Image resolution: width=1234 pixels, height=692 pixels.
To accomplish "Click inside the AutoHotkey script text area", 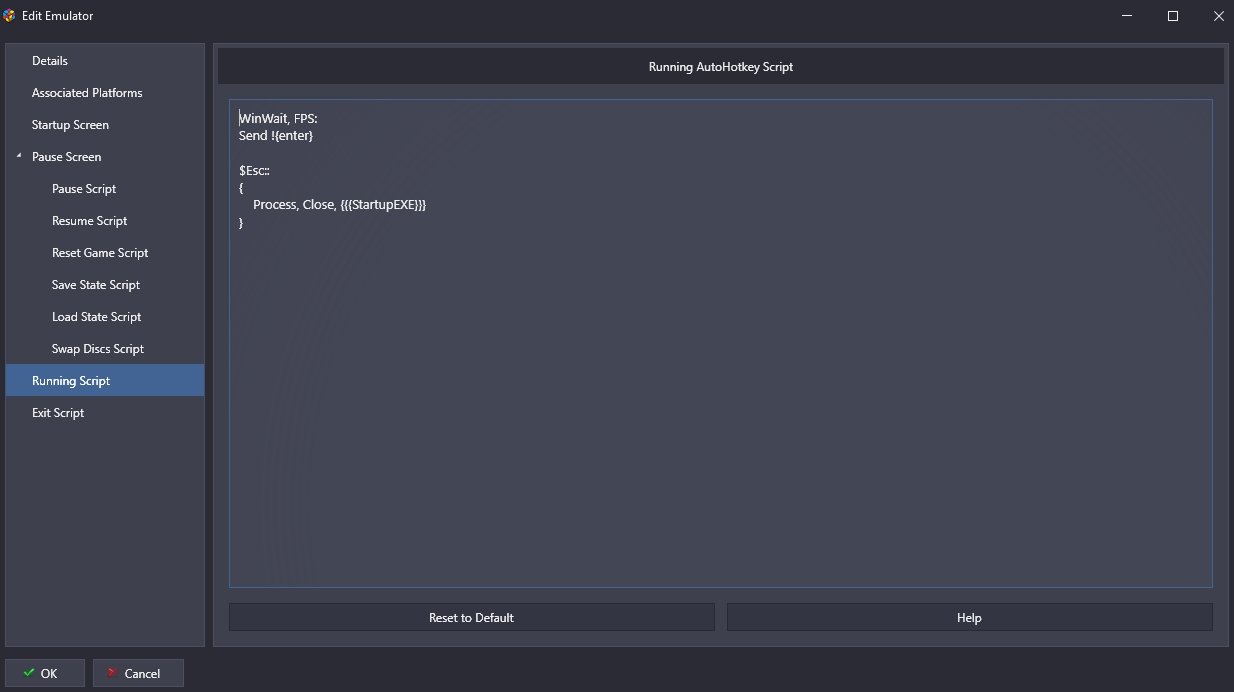I will (720, 343).
